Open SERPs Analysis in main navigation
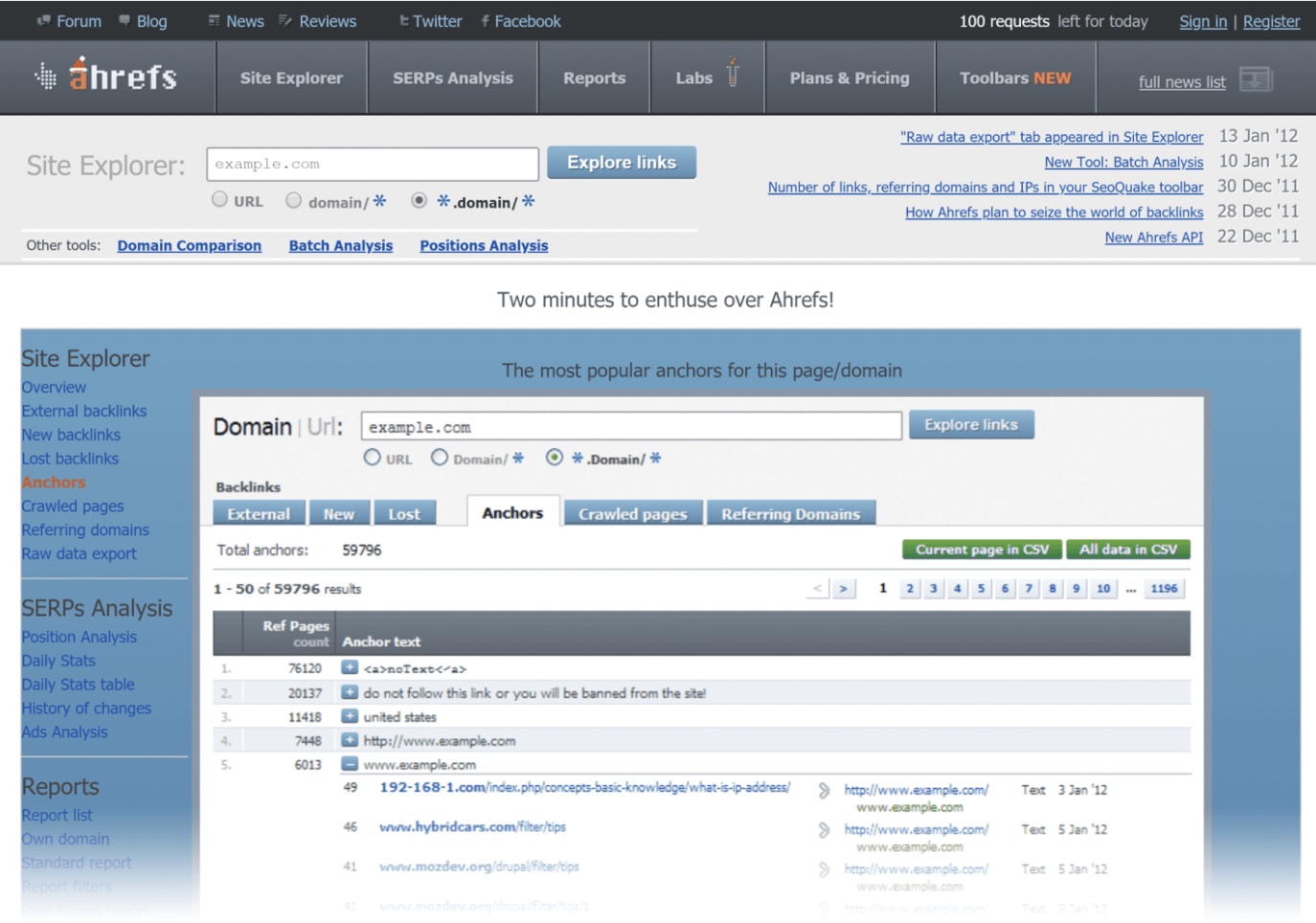The width and height of the screenshot is (1316, 923). click(453, 78)
